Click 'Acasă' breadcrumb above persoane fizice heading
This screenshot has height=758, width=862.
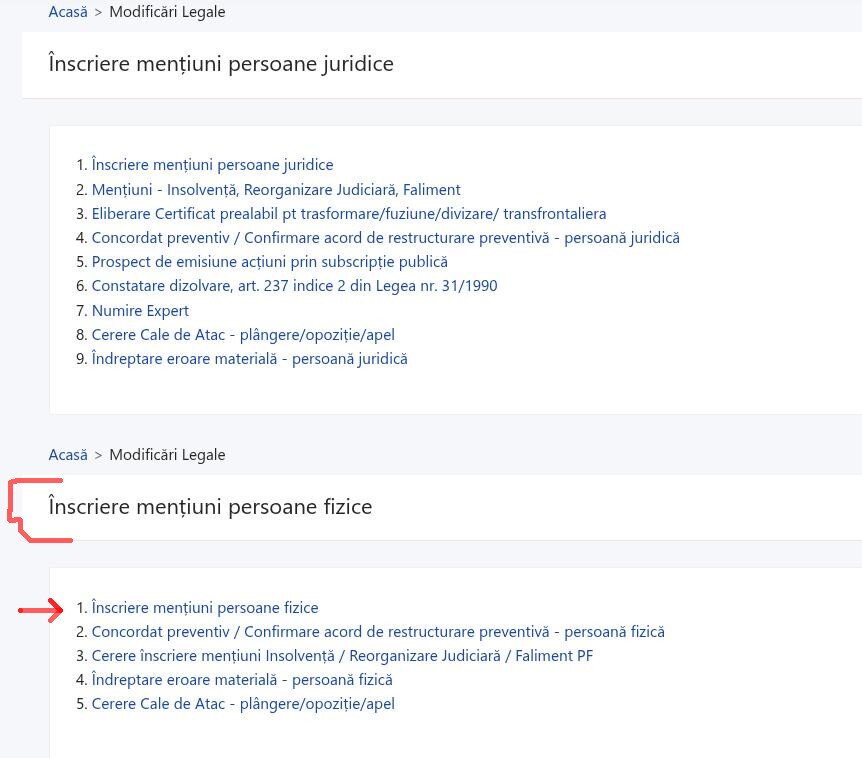pos(68,455)
